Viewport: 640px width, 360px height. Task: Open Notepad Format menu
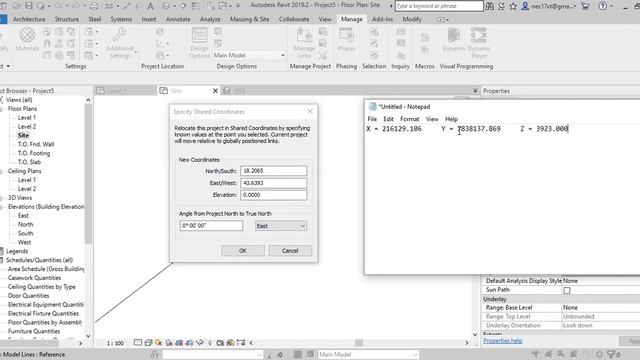point(409,119)
